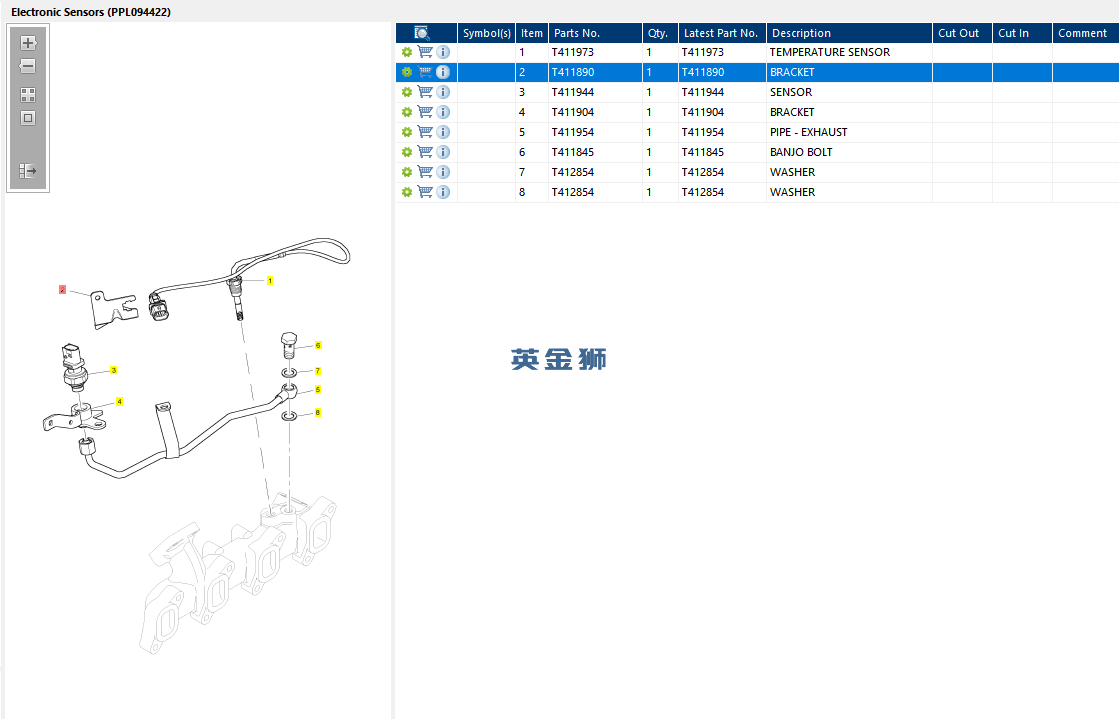Select PIPE - EXHAUST description cell
The width and height of the screenshot is (1119, 719).
coord(849,132)
